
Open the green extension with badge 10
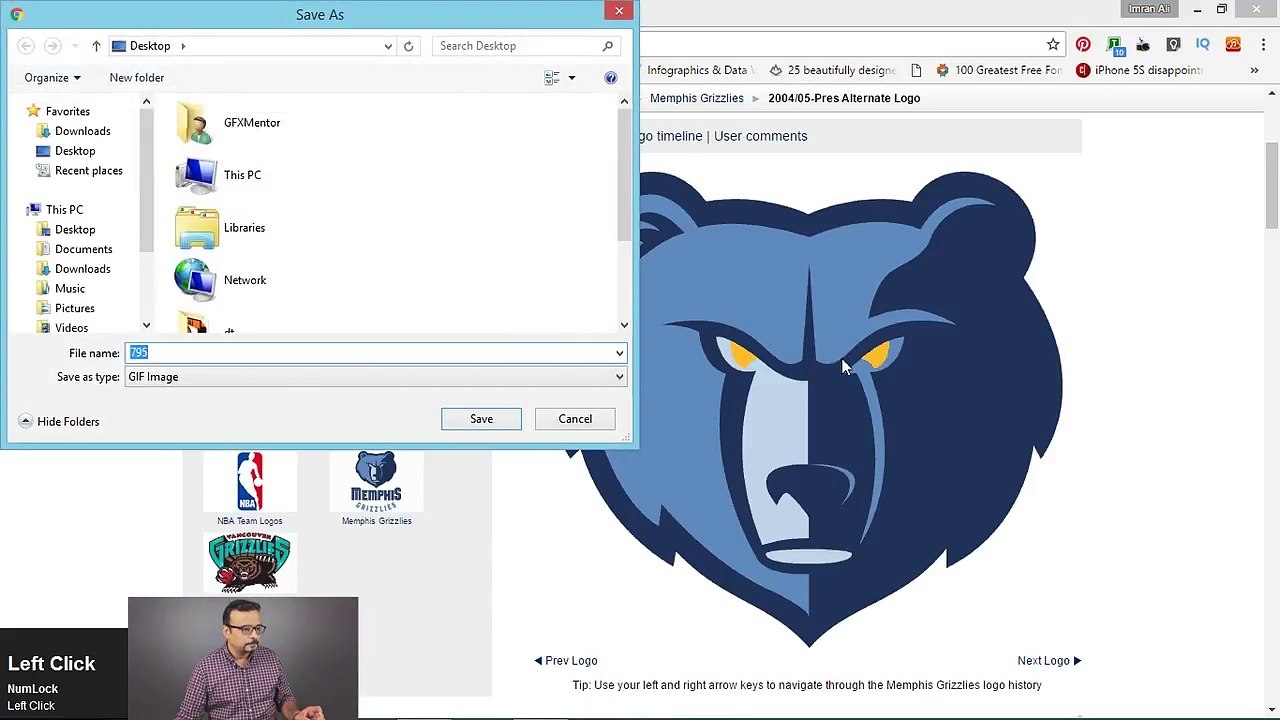pos(1114,45)
